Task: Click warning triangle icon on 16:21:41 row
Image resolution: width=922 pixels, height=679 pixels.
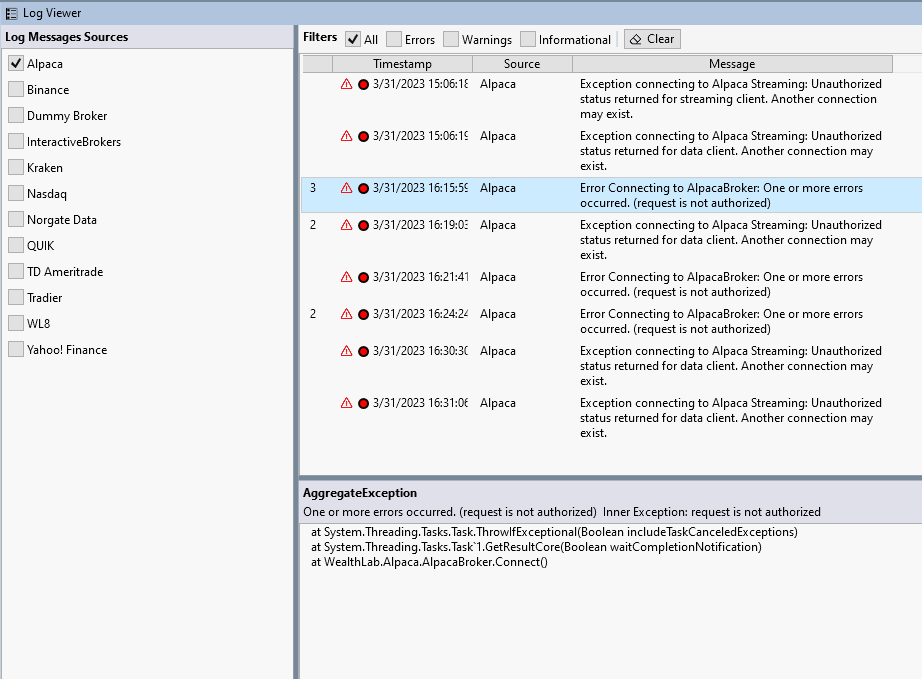Action: click(x=346, y=277)
